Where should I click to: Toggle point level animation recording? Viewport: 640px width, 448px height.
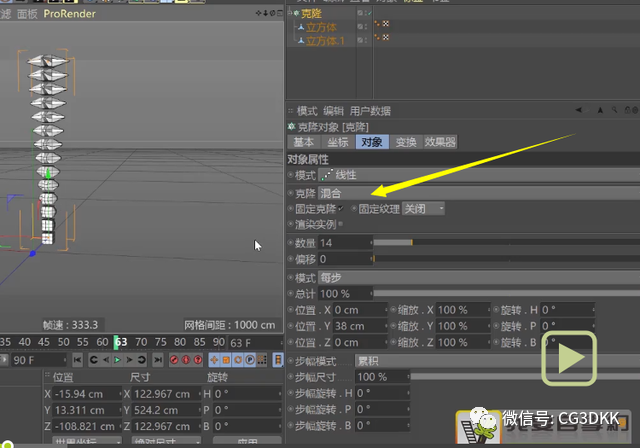[x=262, y=360]
